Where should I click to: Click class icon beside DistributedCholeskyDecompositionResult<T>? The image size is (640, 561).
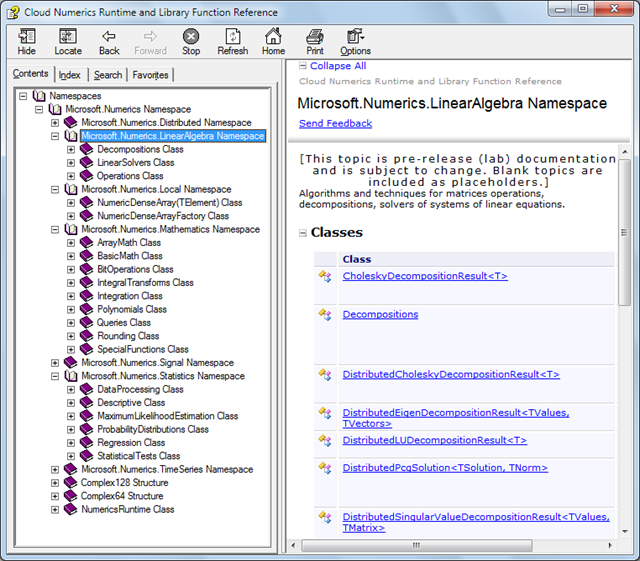pos(325,374)
